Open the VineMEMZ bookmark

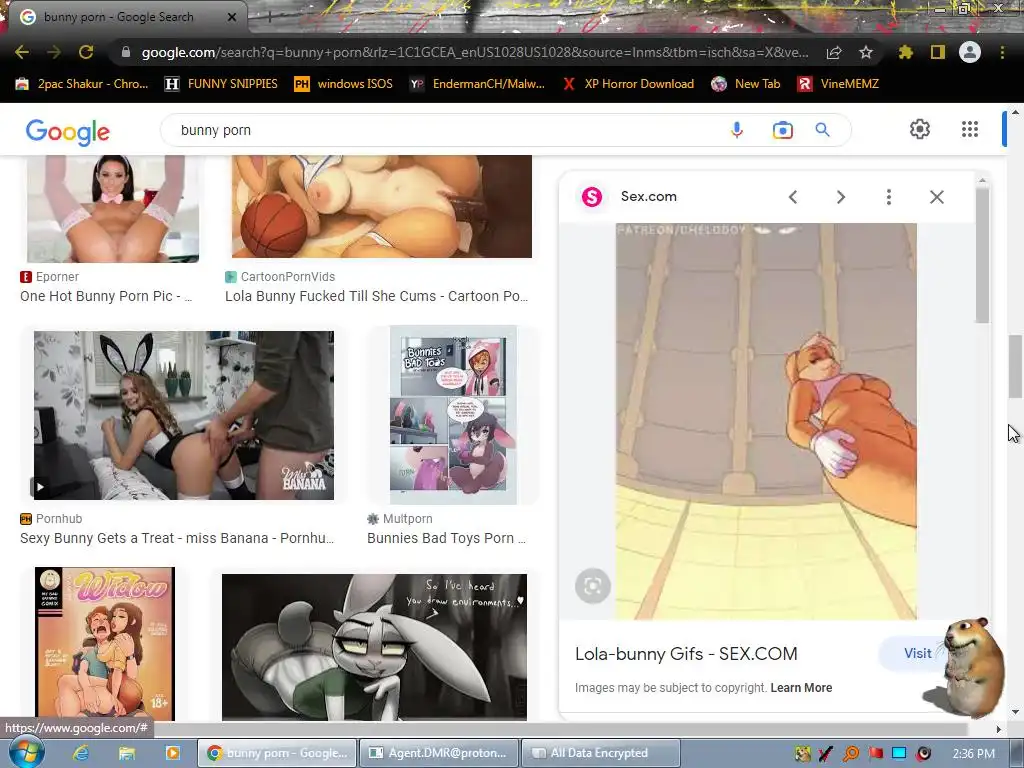(839, 84)
